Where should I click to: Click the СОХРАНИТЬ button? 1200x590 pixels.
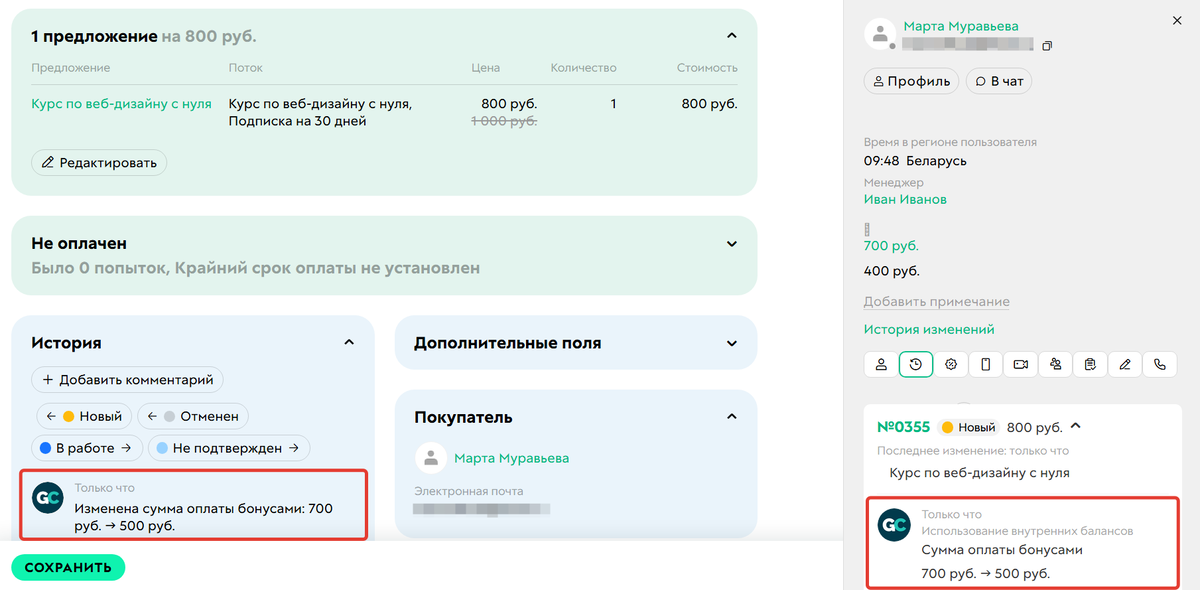point(68,568)
